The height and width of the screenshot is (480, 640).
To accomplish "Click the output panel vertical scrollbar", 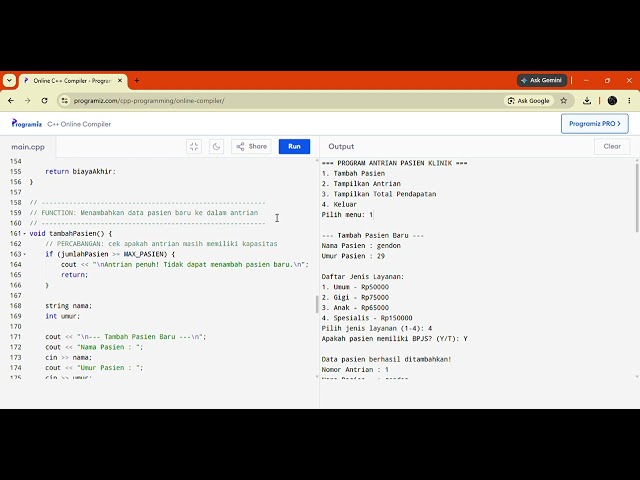I will click(x=637, y=197).
